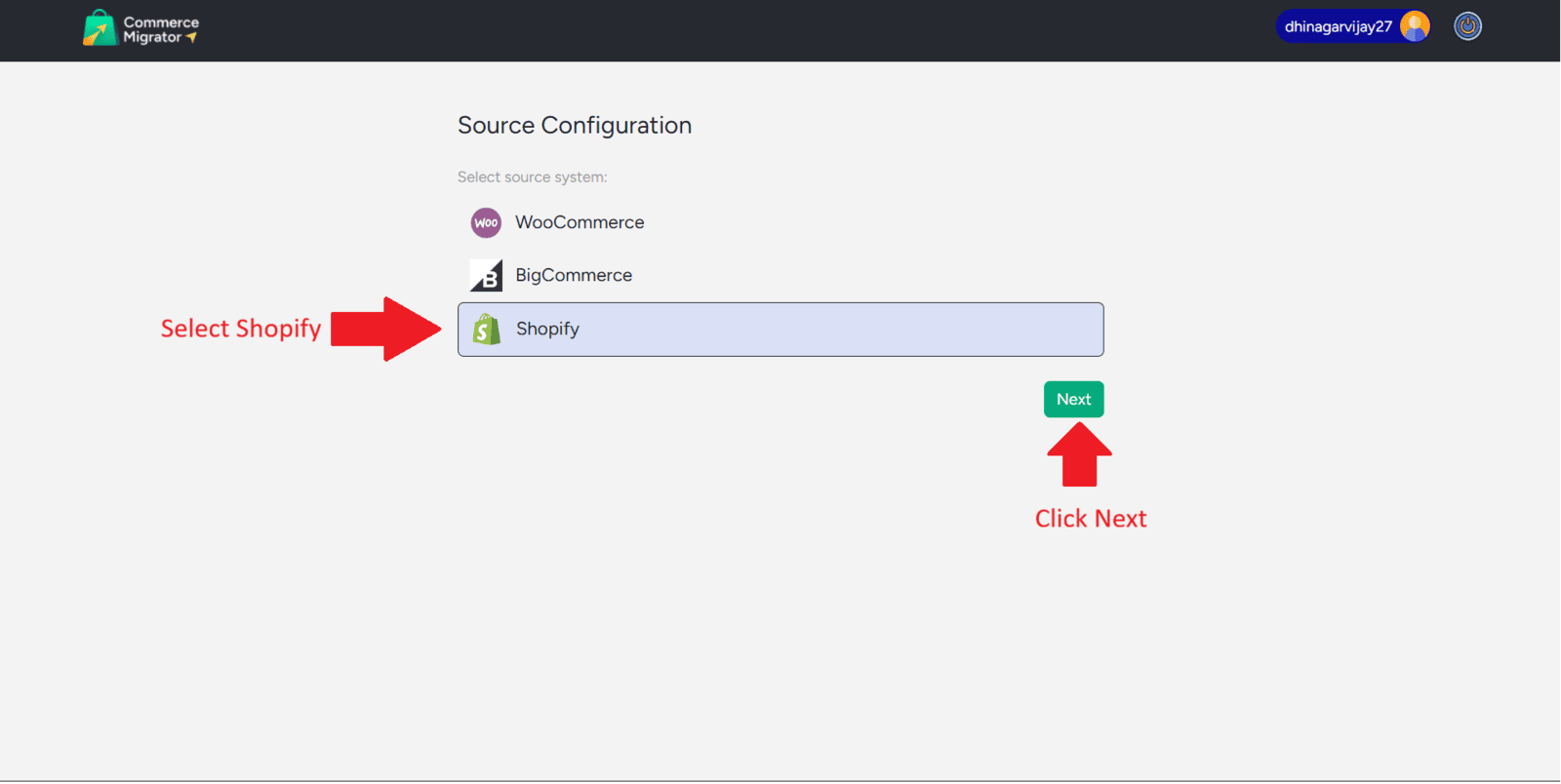Click the power logout icon
This screenshot has width=1561, height=784.
1467,26
